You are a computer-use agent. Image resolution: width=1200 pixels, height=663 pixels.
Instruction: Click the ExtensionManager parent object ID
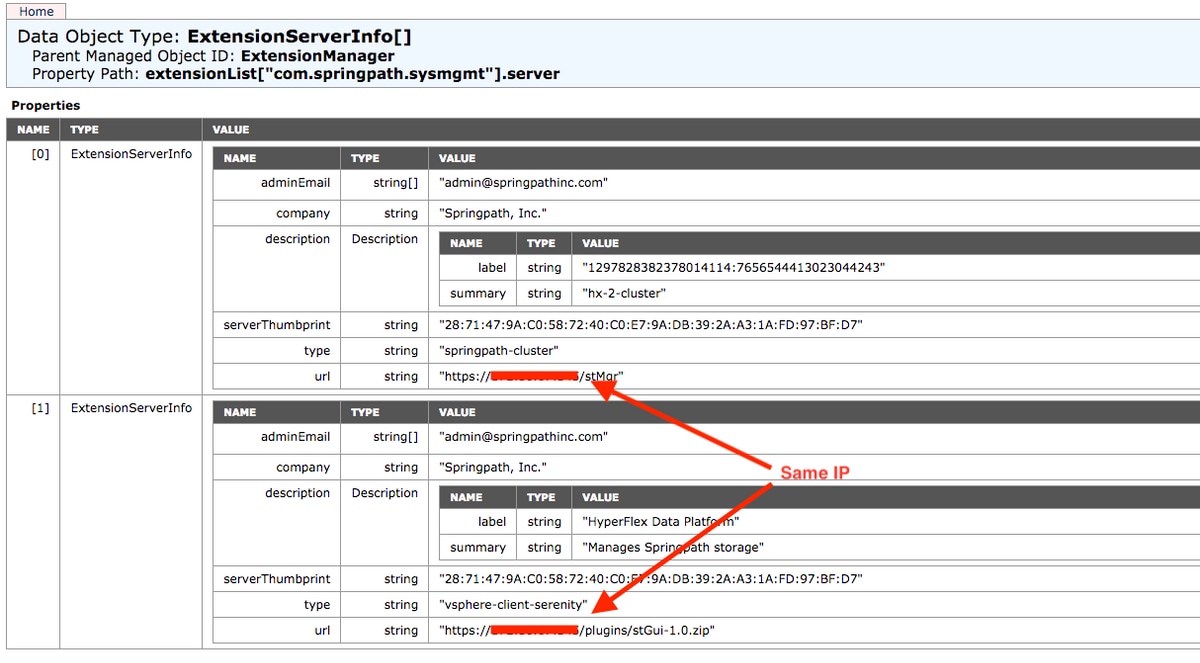tap(317, 56)
